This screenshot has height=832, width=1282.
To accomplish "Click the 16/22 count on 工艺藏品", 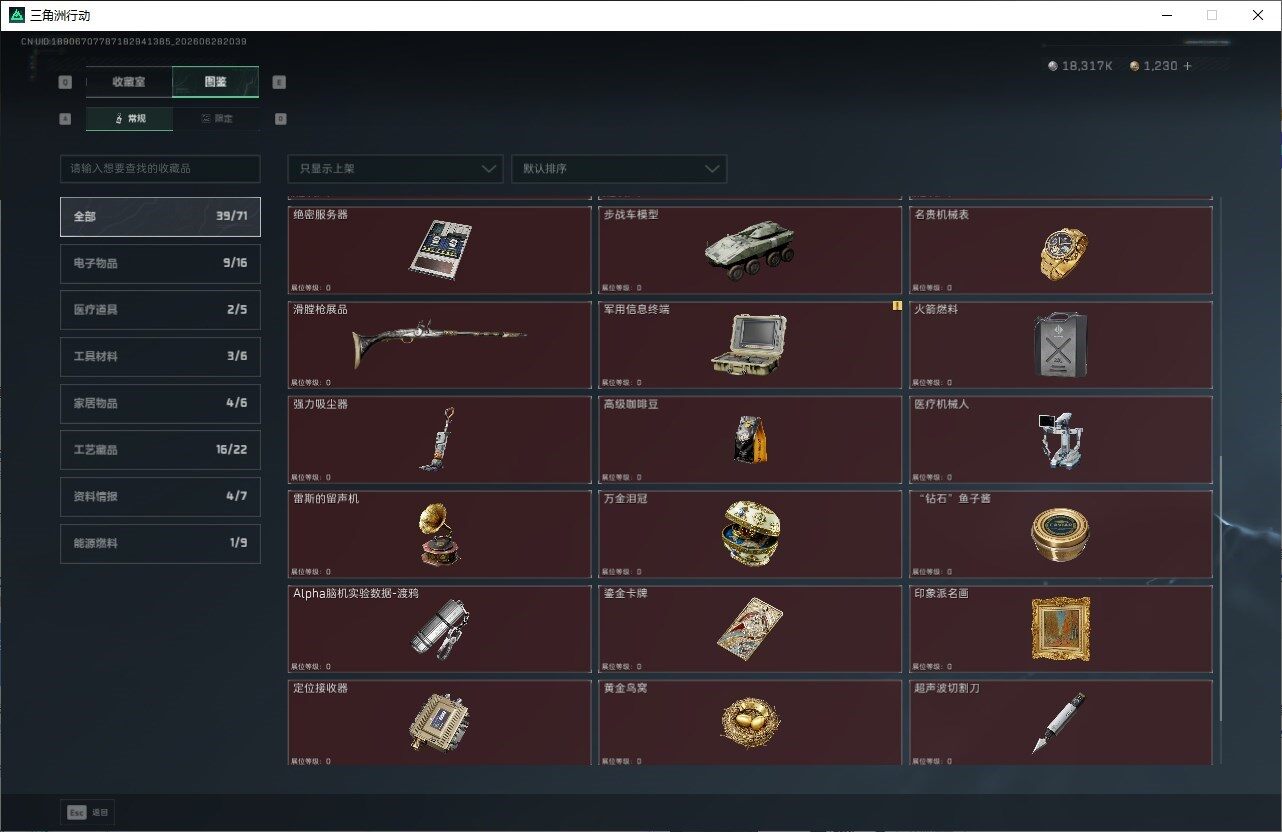I will coord(231,450).
